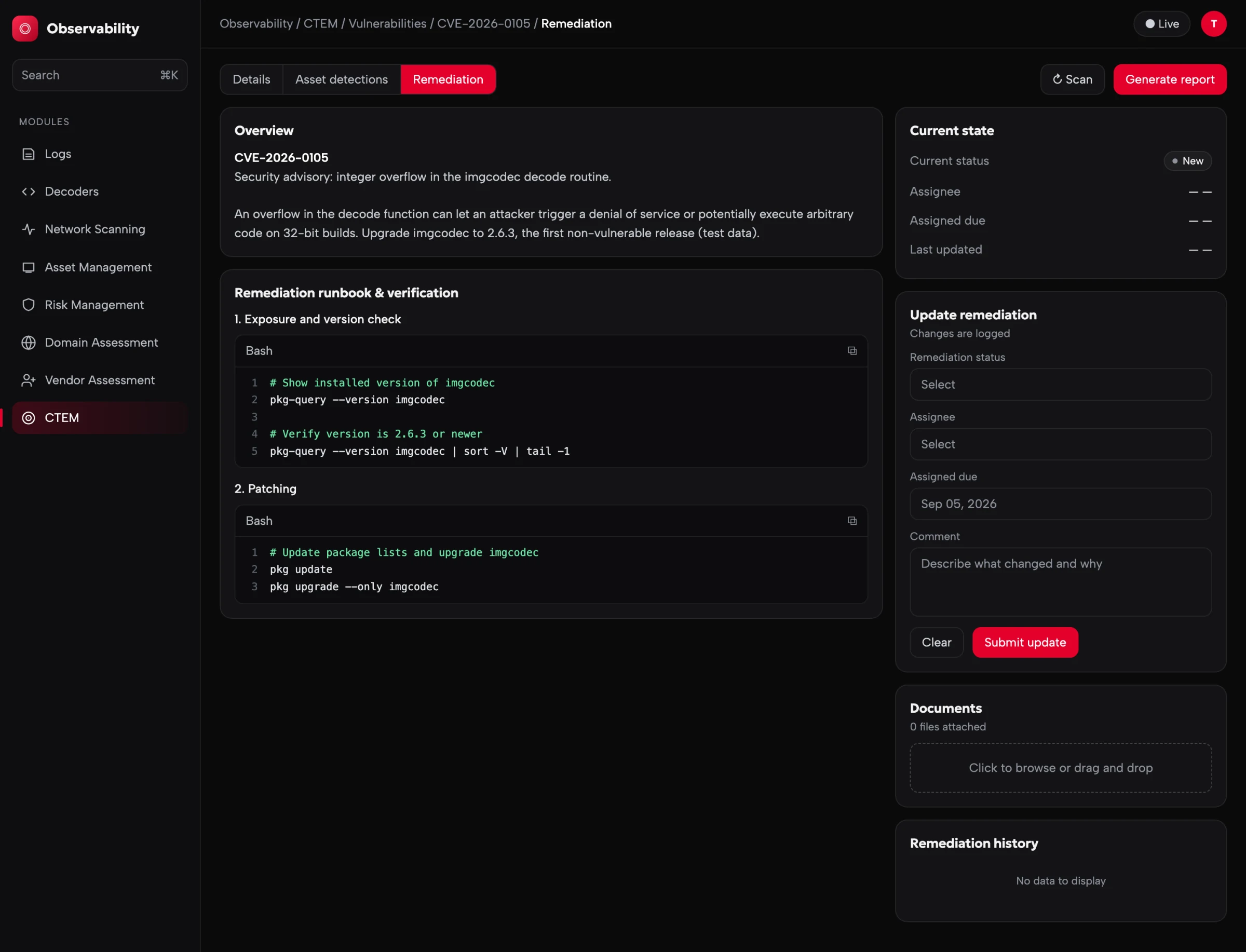Open the CTEM module

[100, 418]
